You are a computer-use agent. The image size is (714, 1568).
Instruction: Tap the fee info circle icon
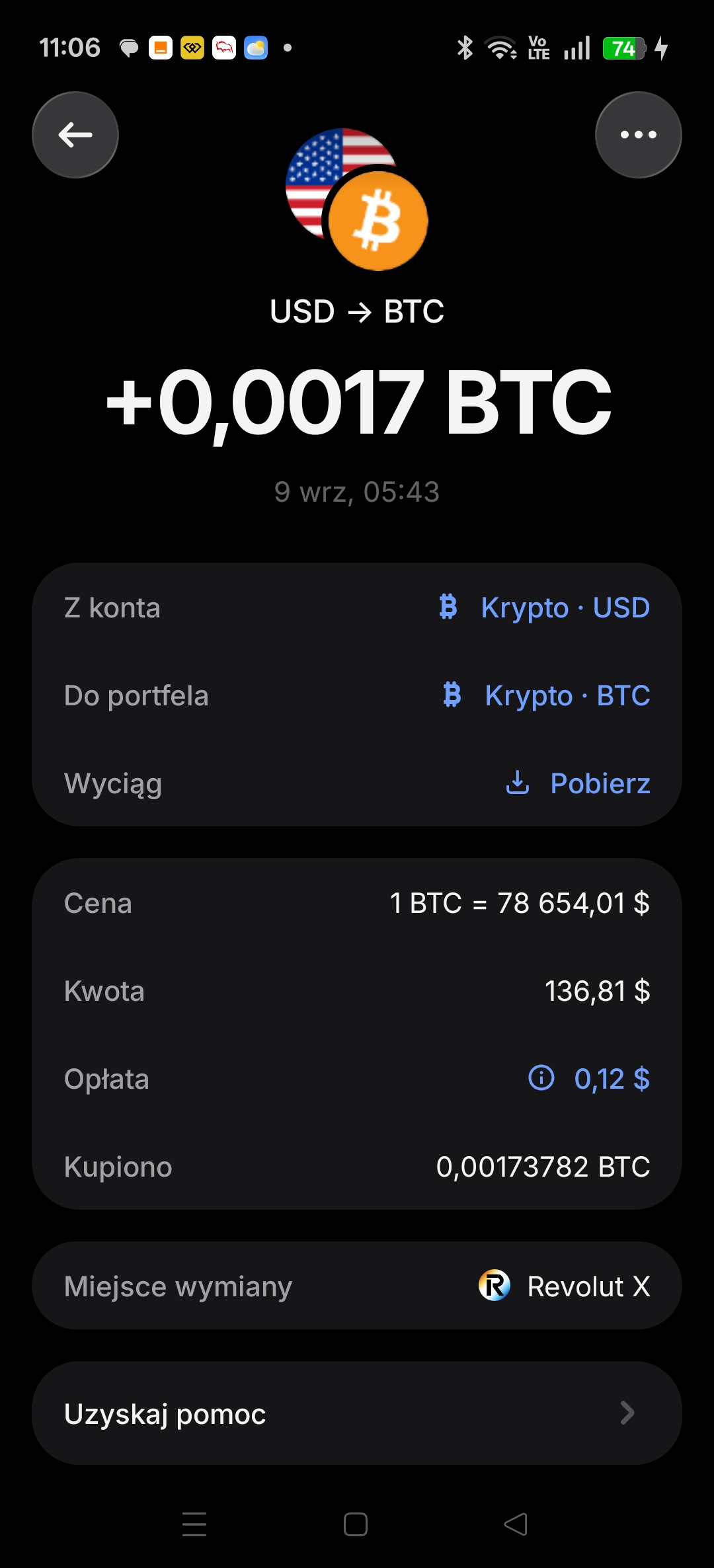click(x=541, y=1078)
